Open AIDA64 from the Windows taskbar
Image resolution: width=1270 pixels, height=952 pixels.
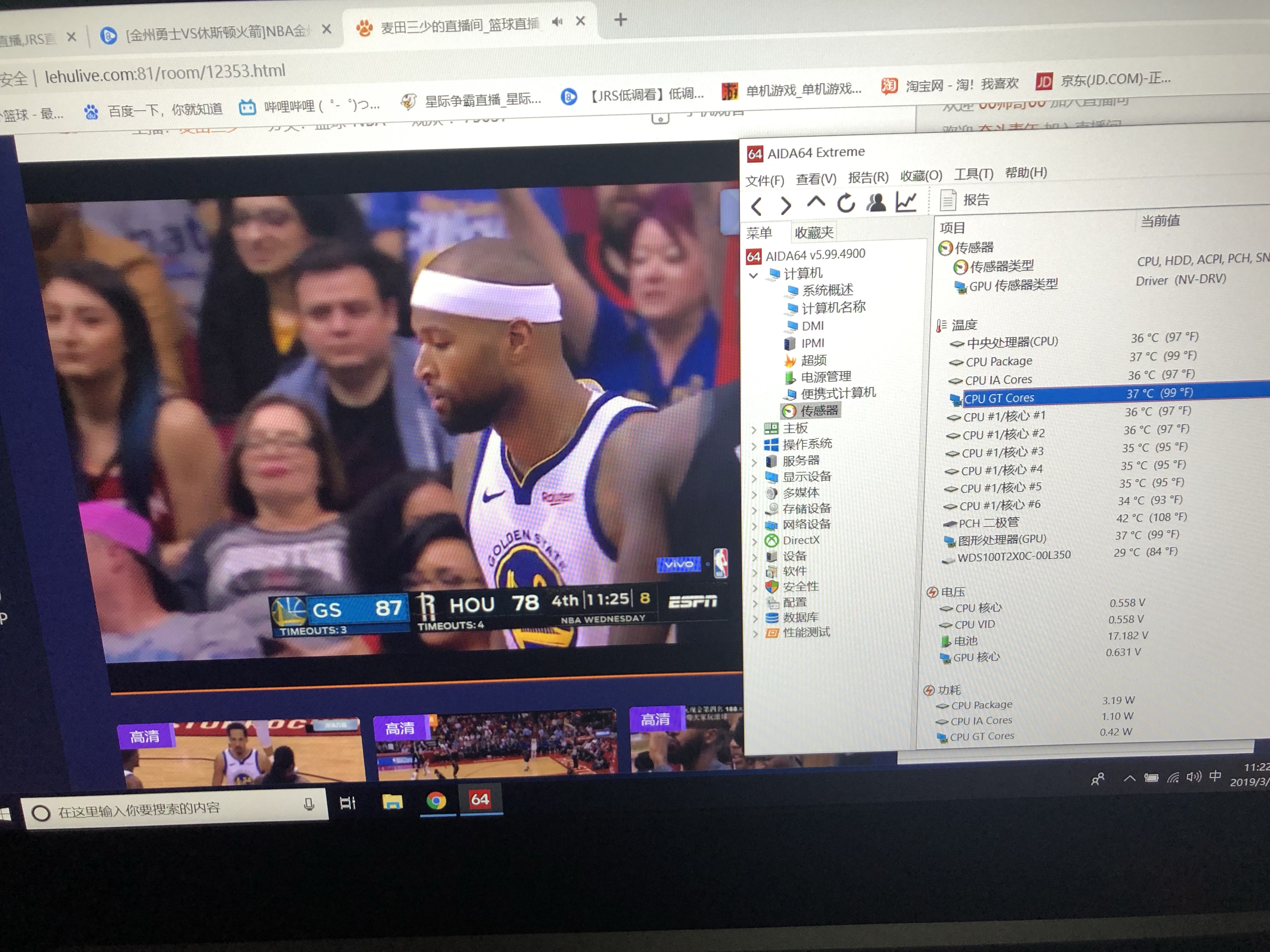pos(479,799)
